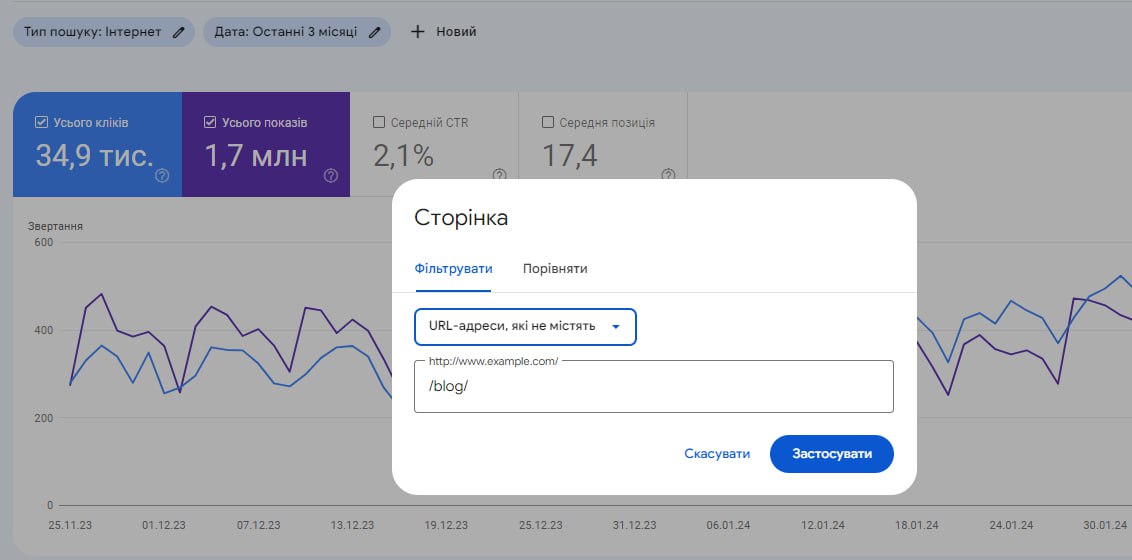Edit the search type filter pencil icon
Viewport: 1132px width, 560px height.
point(178,32)
